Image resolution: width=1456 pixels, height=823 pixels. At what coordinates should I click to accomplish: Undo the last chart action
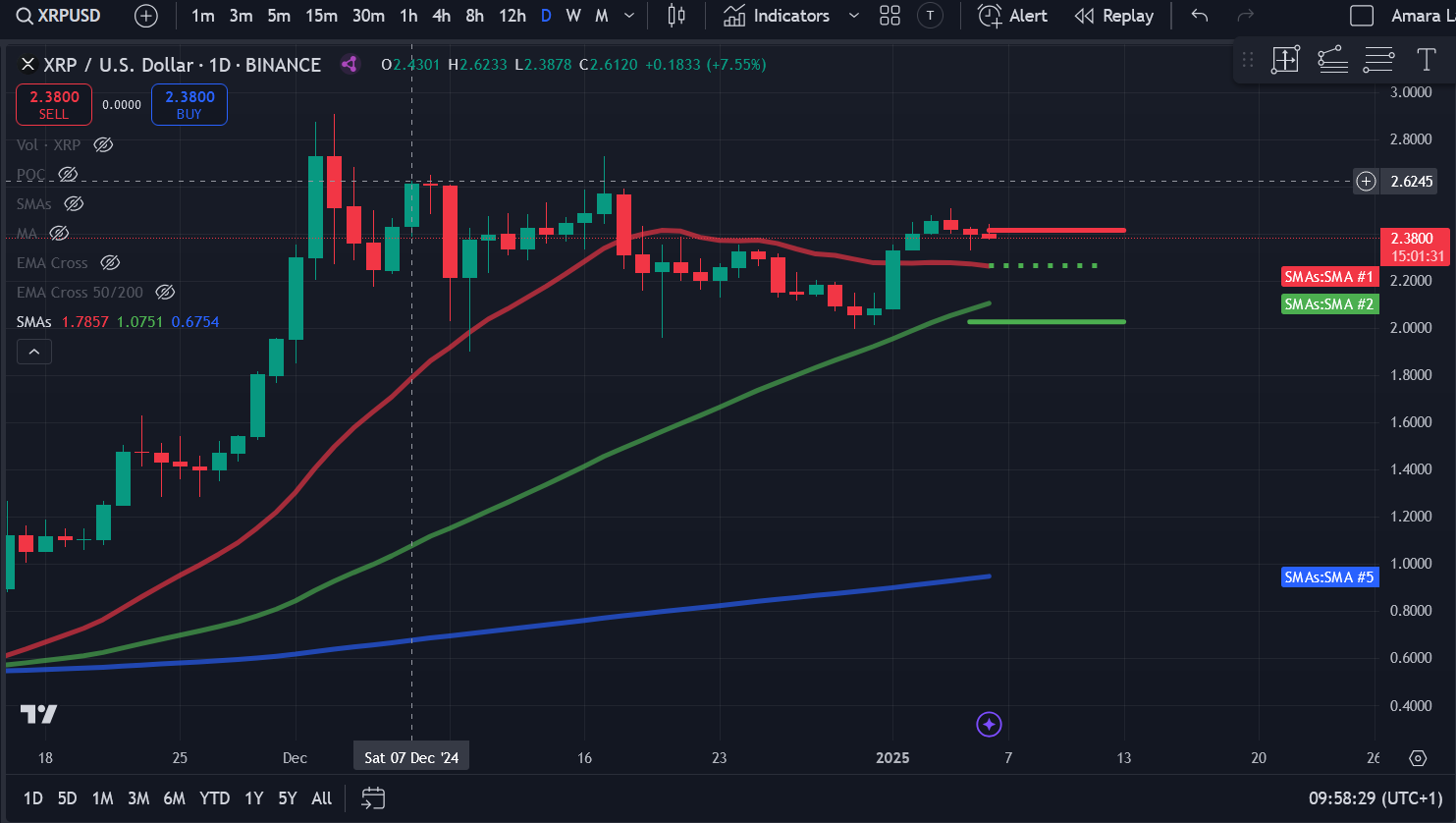1199,16
